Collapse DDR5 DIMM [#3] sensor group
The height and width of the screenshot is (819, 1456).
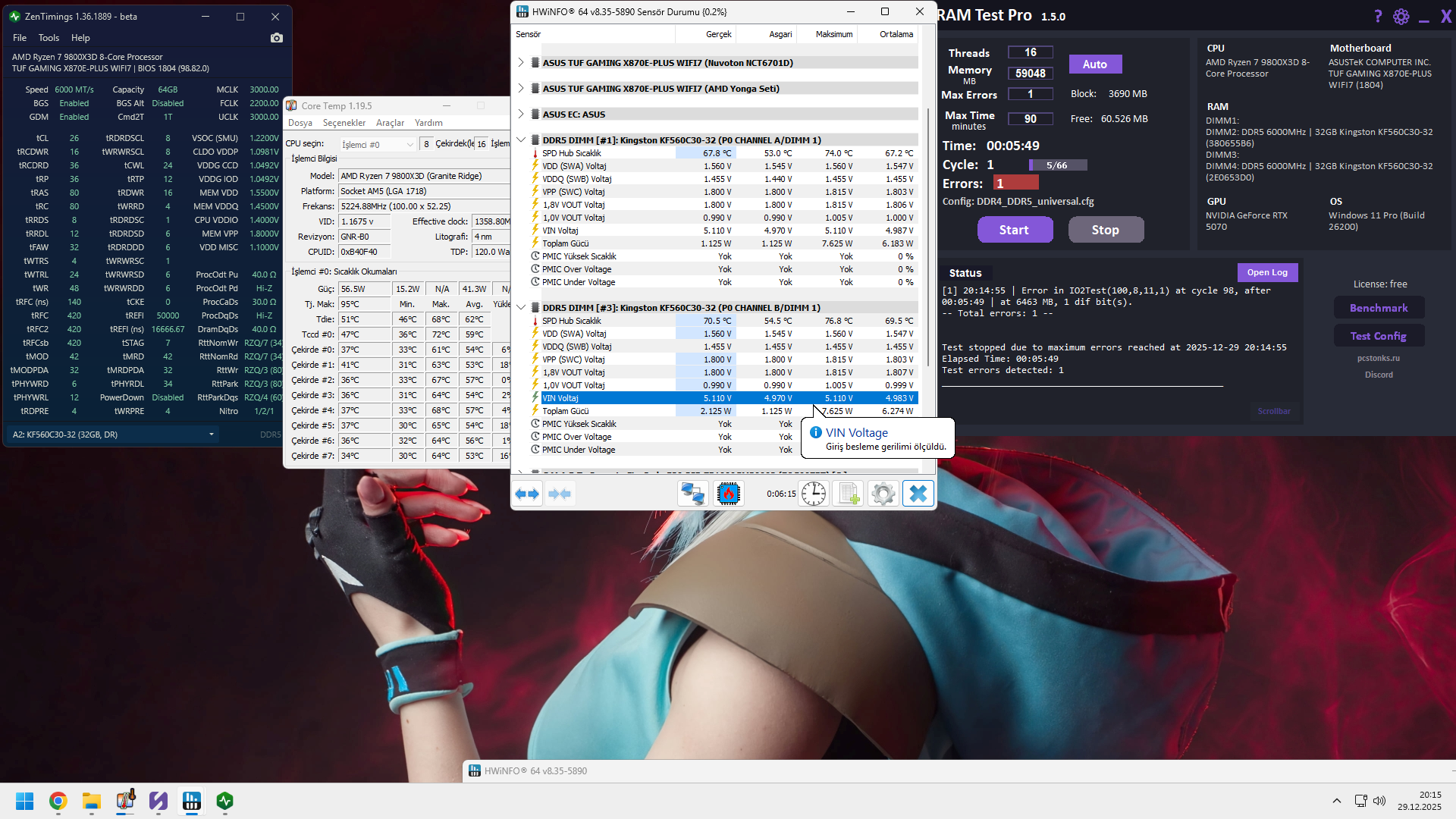coord(521,307)
